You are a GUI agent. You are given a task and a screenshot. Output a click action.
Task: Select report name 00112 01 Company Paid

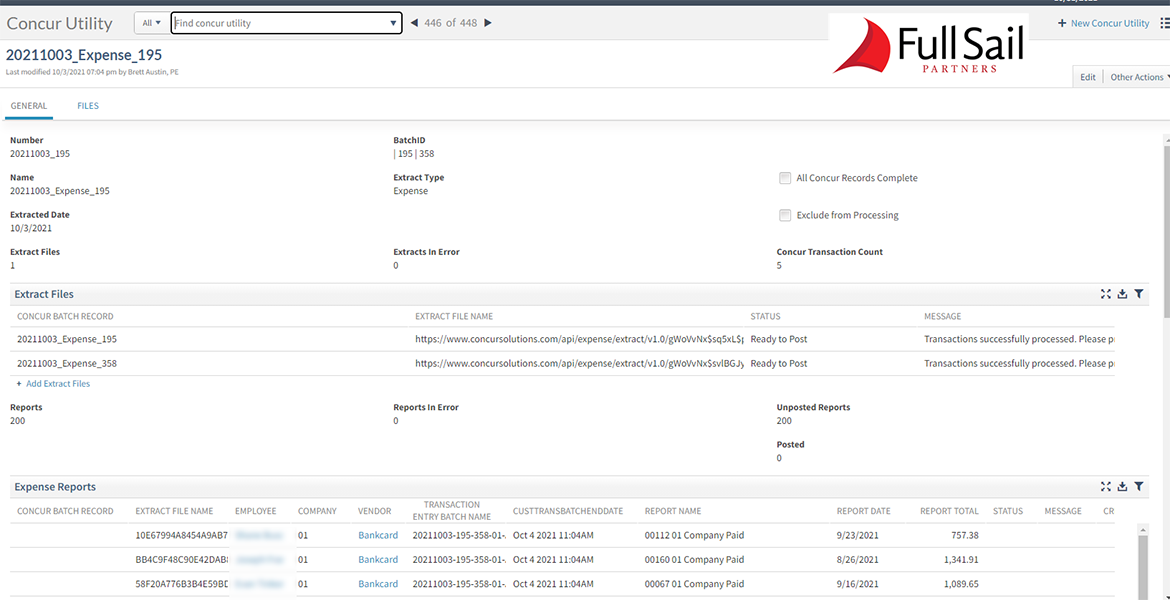pos(694,535)
